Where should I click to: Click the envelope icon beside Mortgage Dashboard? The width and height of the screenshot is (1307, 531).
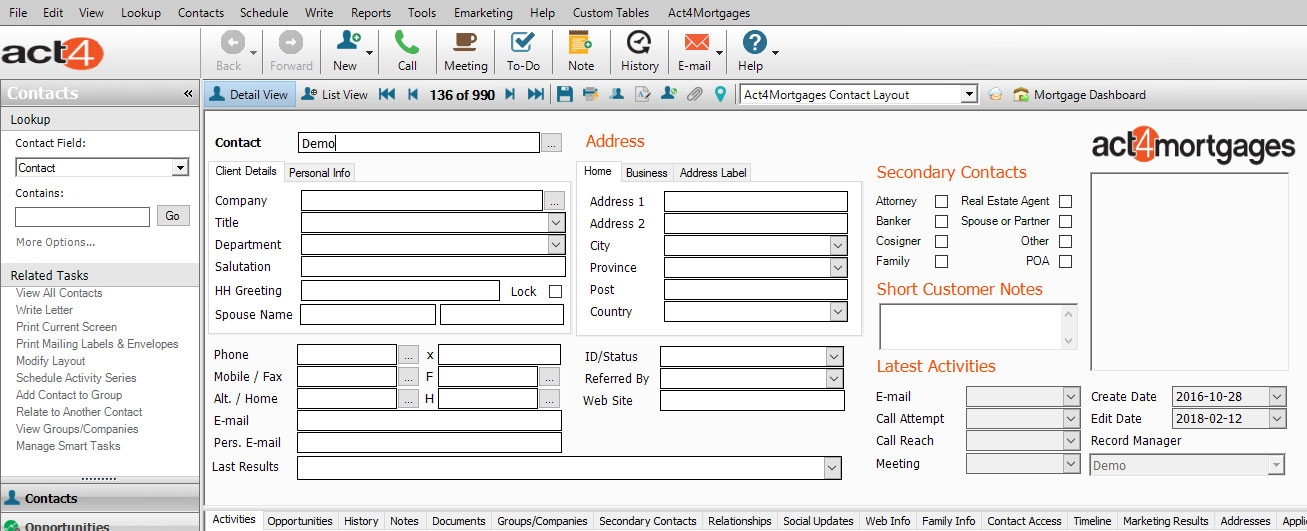[995, 95]
